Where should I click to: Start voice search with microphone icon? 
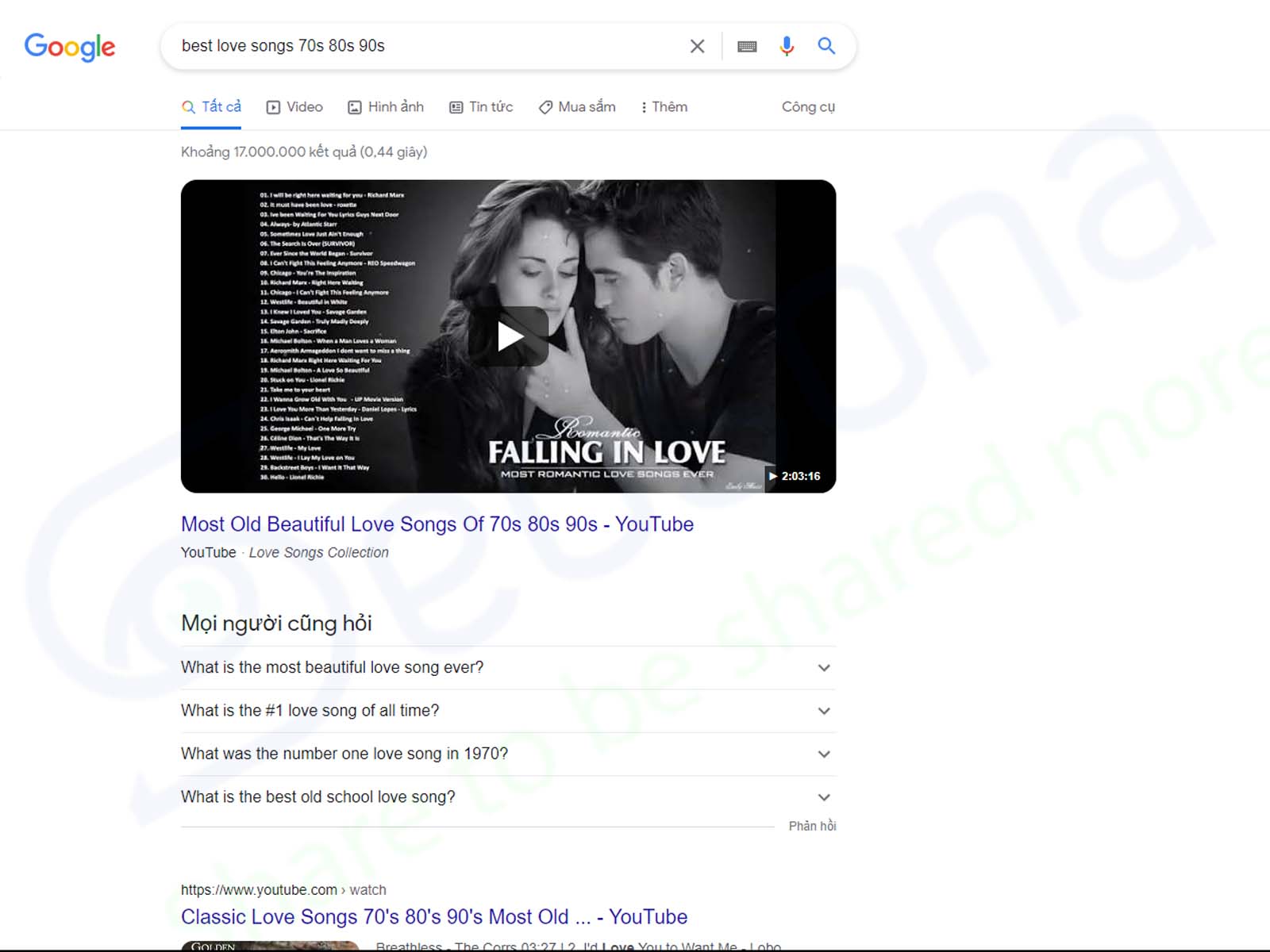(787, 46)
